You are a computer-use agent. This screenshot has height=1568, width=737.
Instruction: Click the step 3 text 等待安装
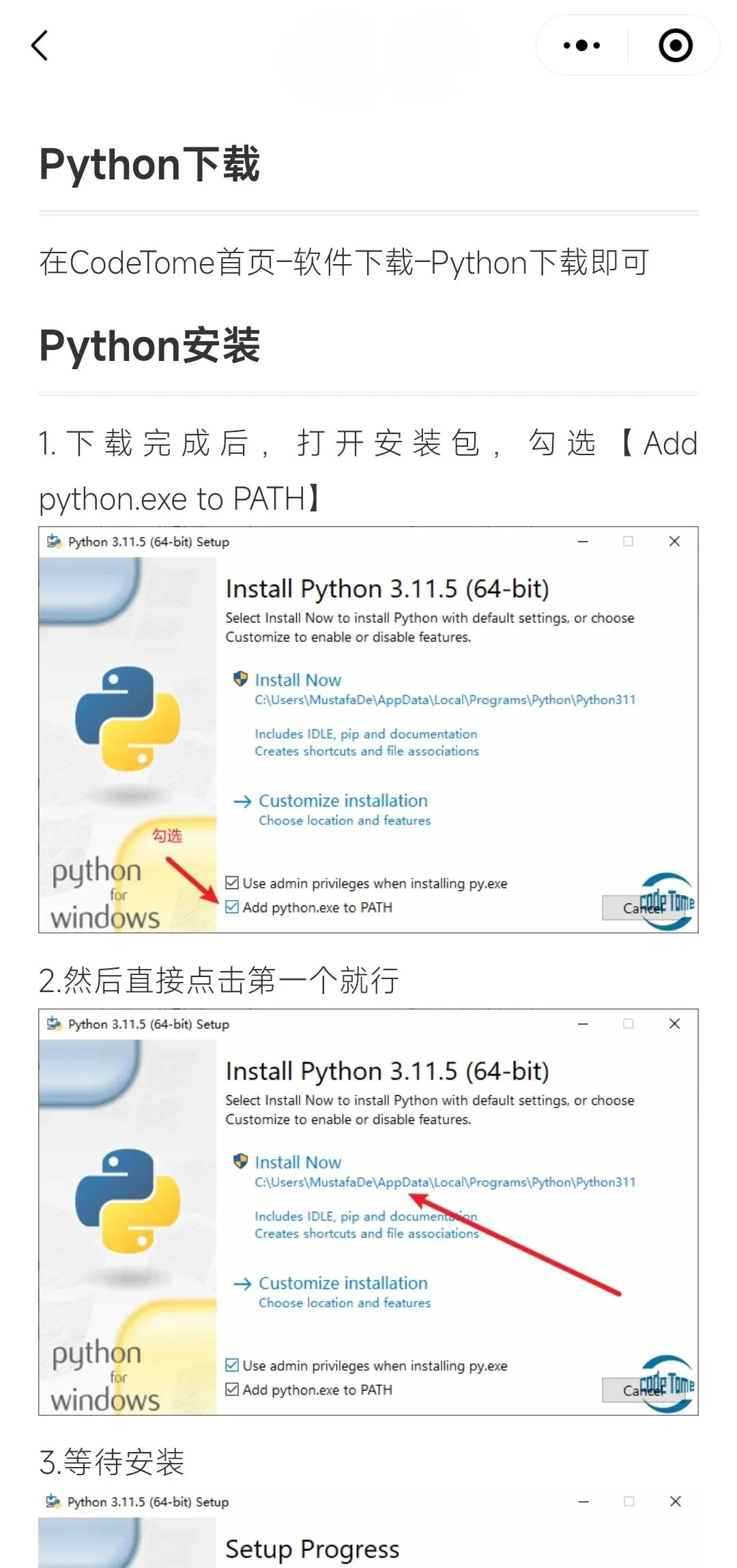(x=112, y=1462)
